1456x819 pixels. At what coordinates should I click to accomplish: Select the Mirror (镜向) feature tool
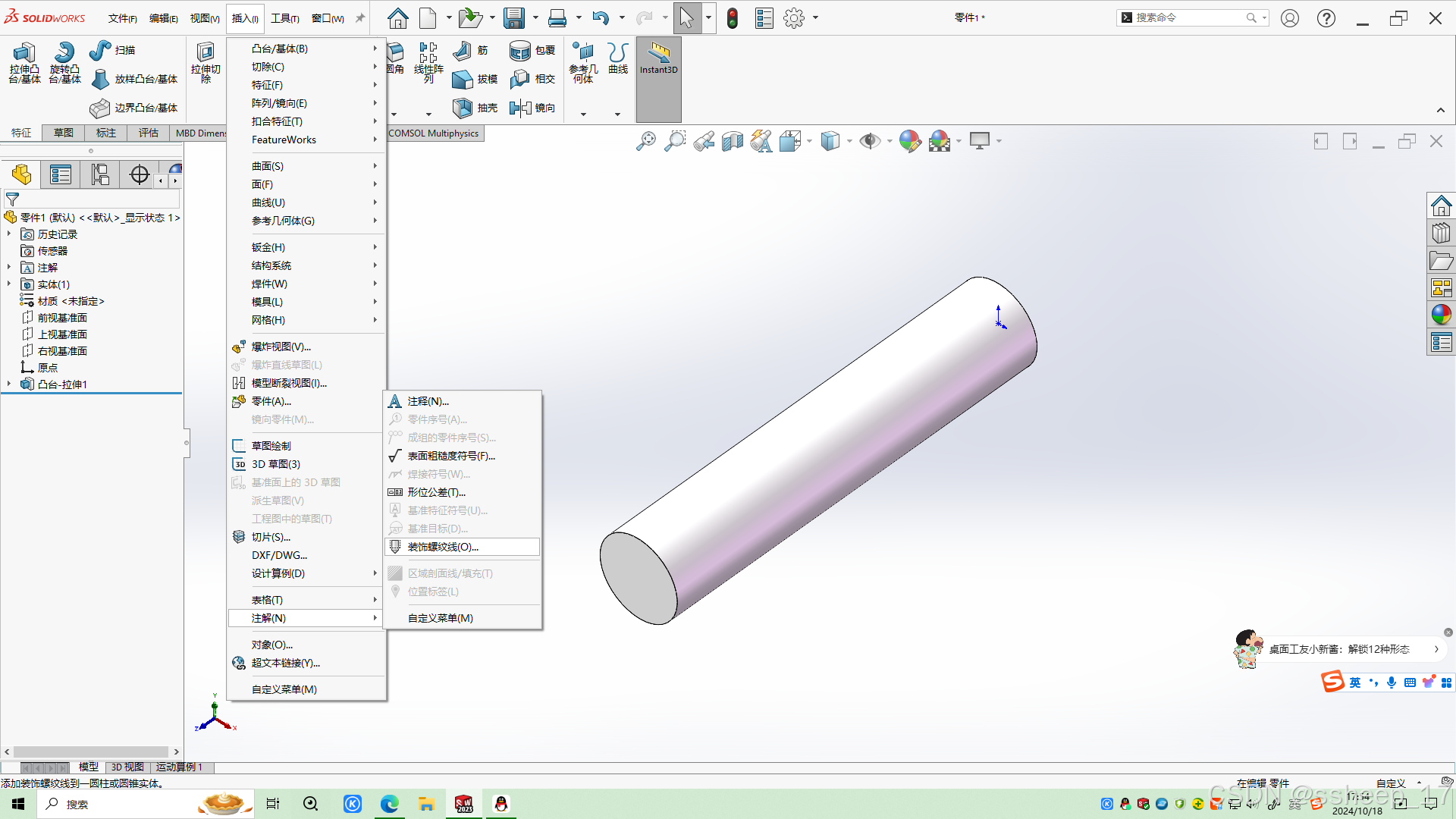pos(532,108)
